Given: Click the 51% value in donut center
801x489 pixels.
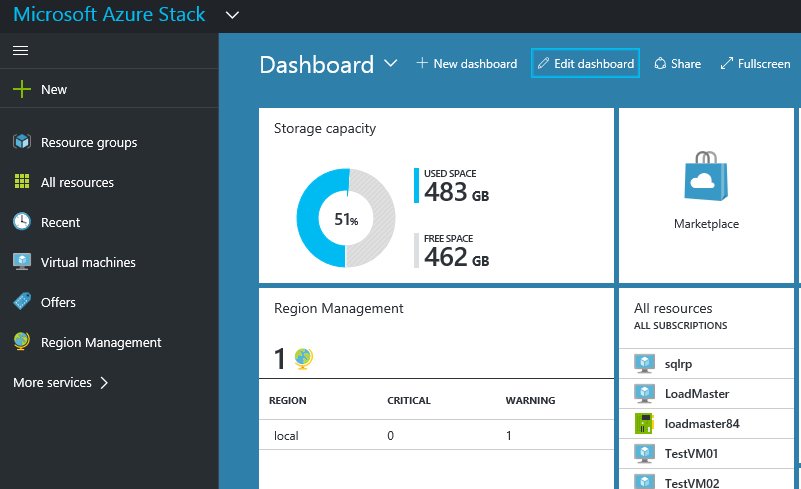Looking at the screenshot, I should [346, 219].
